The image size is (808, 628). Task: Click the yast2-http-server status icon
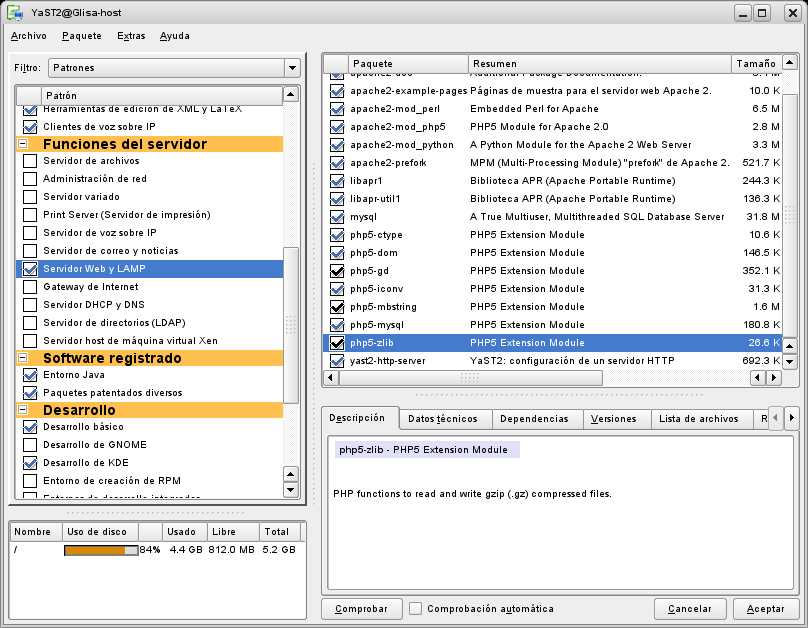(x=337, y=360)
